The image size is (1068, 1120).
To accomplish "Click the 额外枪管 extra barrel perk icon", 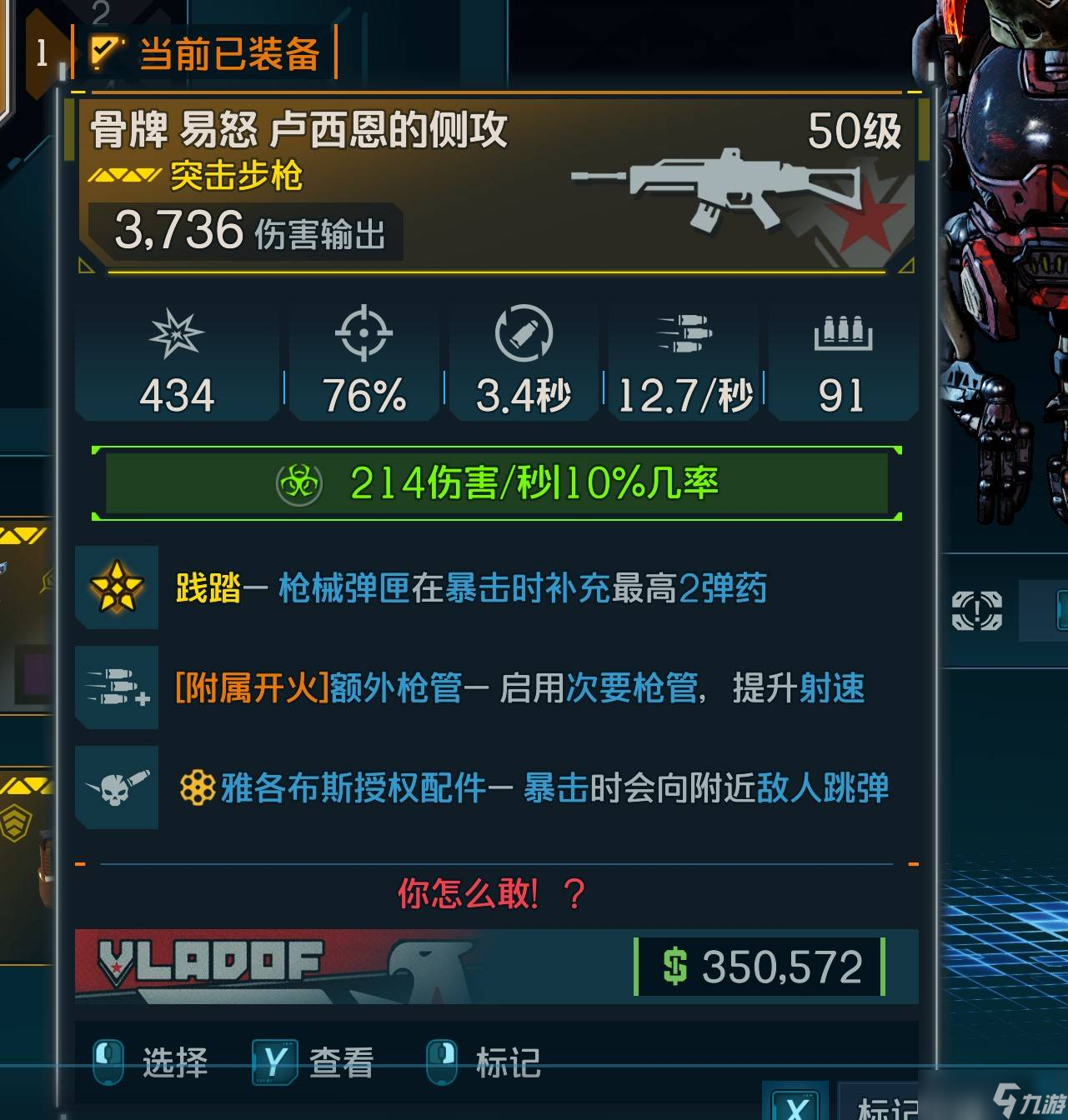I will pyautogui.click(x=117, y=687).
